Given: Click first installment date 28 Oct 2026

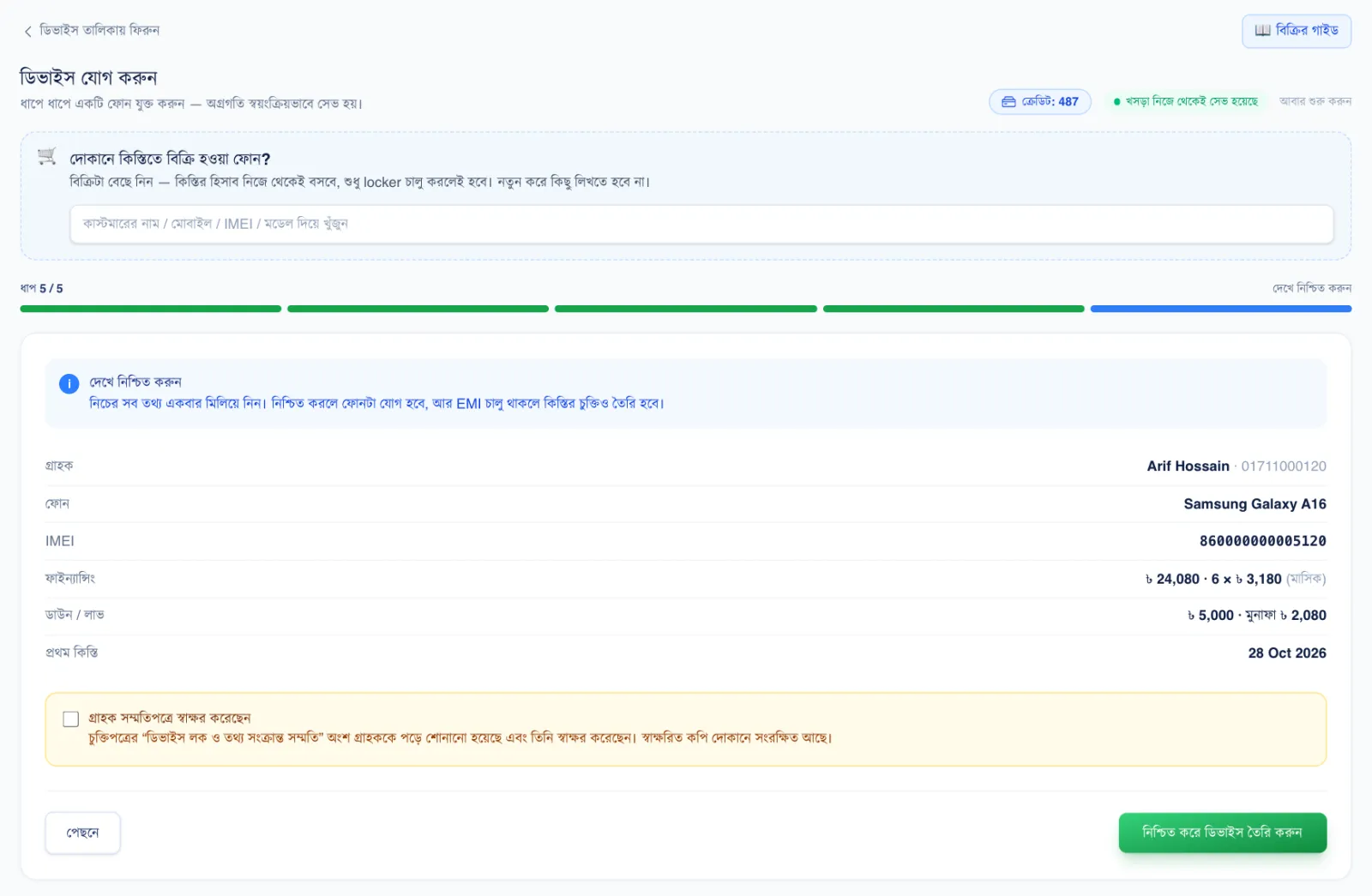Looking at the screenshot, I should point(1287,653).
